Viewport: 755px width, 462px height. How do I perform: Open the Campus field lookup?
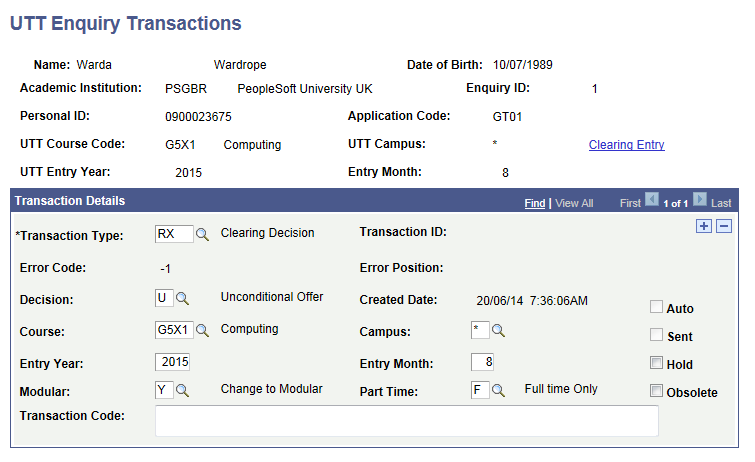click(x=498, y=330)
